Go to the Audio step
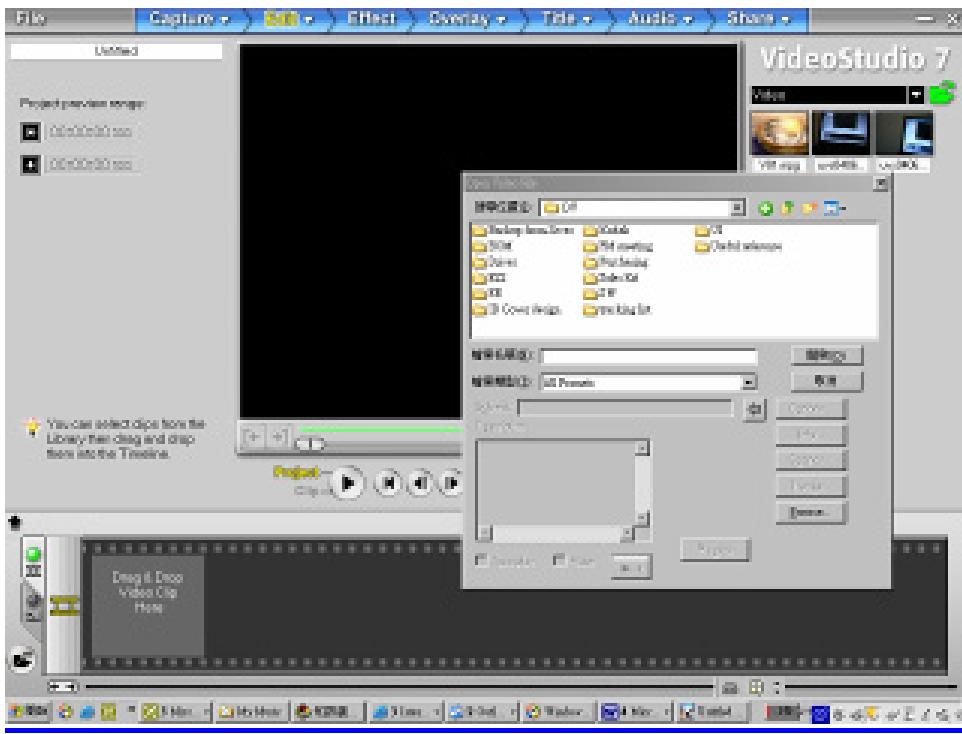The height and width of the screenshot is (734, 962). (659, 20)
